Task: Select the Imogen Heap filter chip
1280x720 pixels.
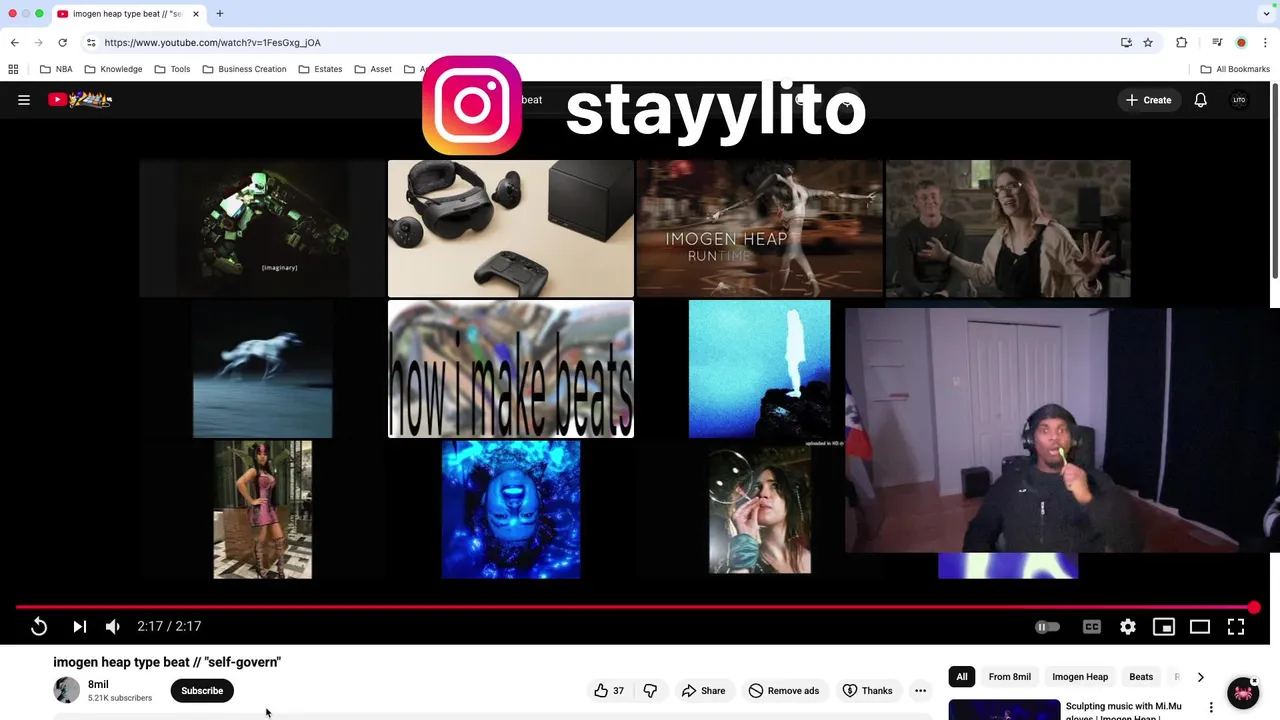Action: [x=1080, y=677]
